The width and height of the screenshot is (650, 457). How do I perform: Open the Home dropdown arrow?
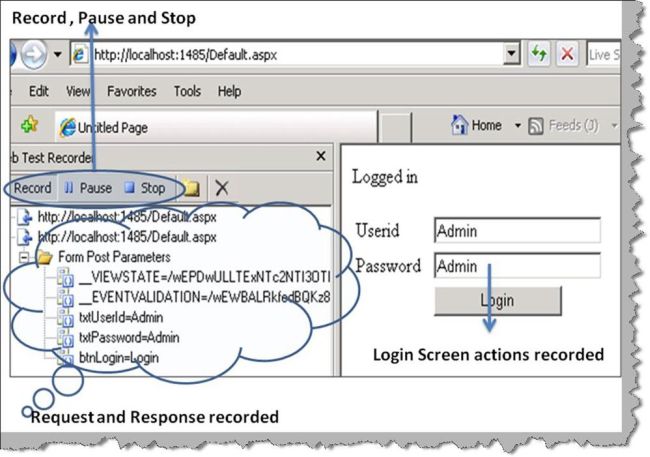pos(517,125)
